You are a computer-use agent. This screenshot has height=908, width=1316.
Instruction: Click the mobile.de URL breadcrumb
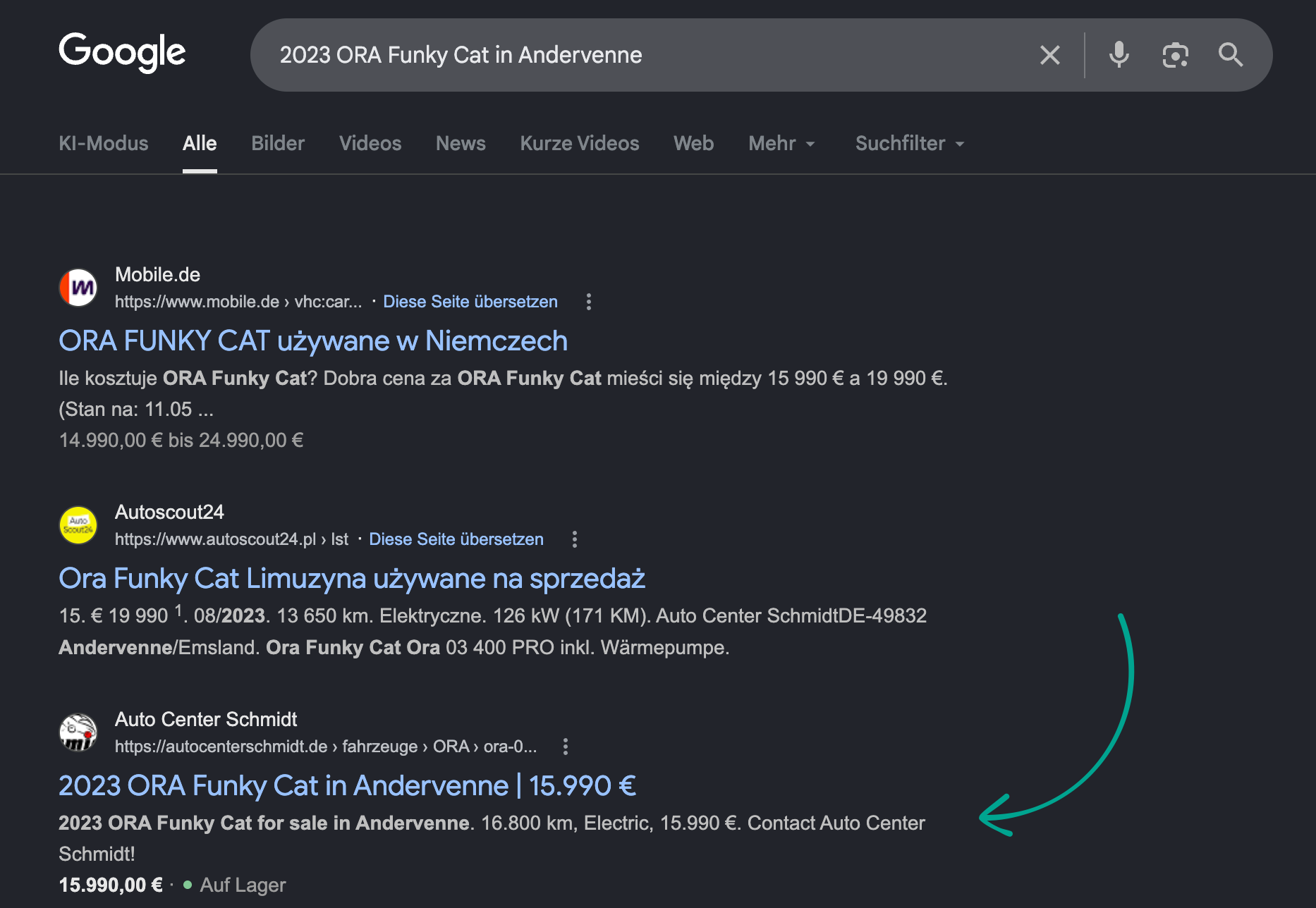click(x=238, y=302)
